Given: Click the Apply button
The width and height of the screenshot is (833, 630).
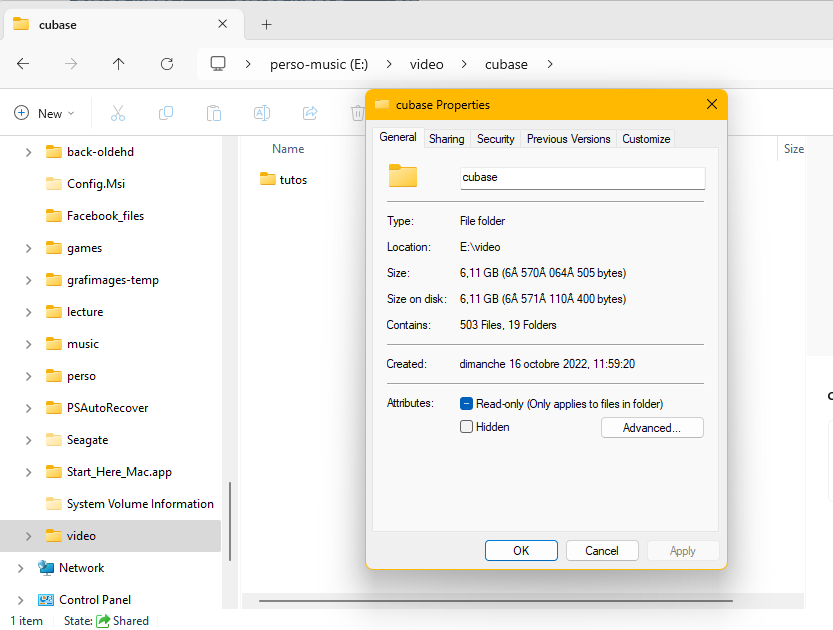Looking at the screenshot, I should click(683, 550).
